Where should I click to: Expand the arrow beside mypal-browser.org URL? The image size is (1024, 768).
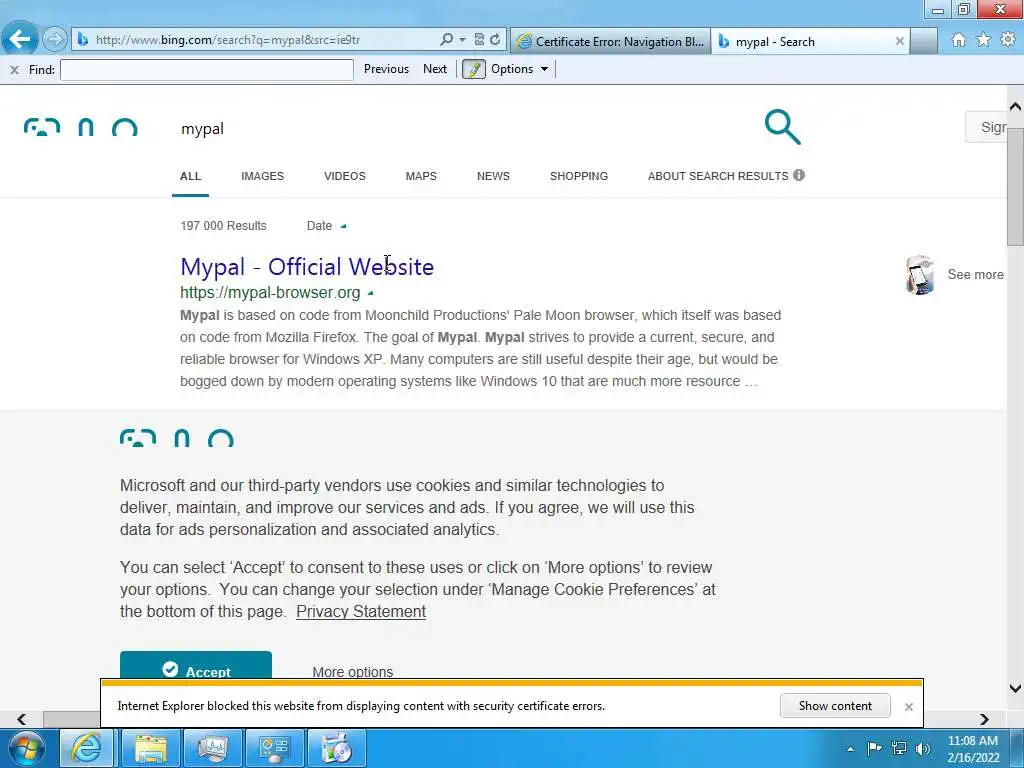(370, 293)
